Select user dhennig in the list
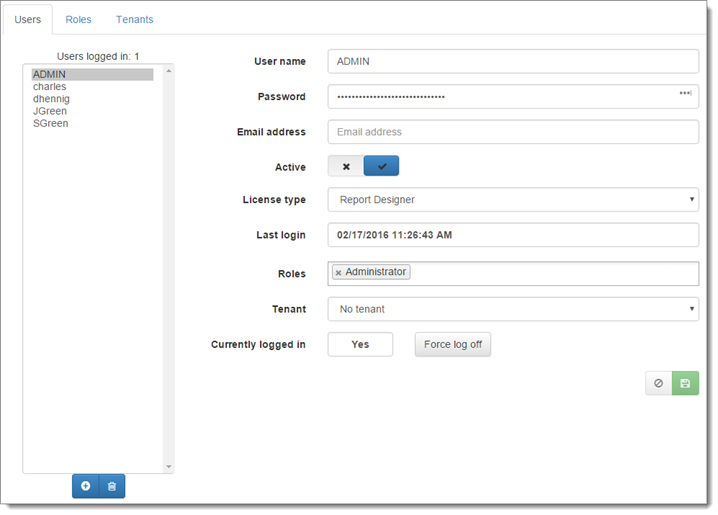The height and width of the screenshot is (515, 718). [x=51, y=99]
